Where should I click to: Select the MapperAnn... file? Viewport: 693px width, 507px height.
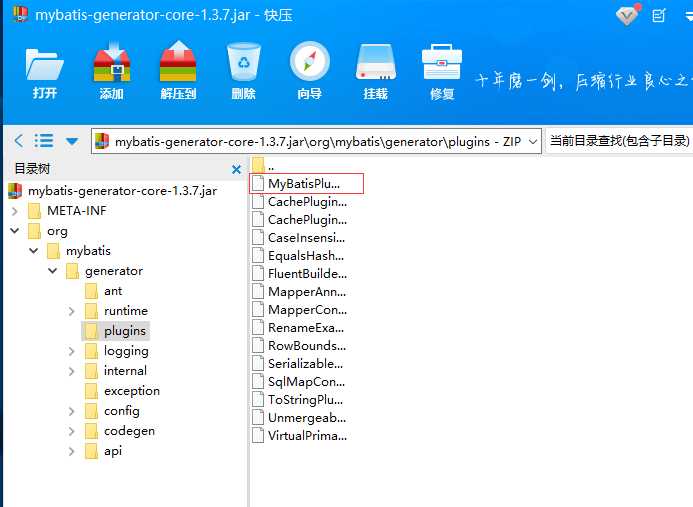pyautogui.click(x=300, y=292)
